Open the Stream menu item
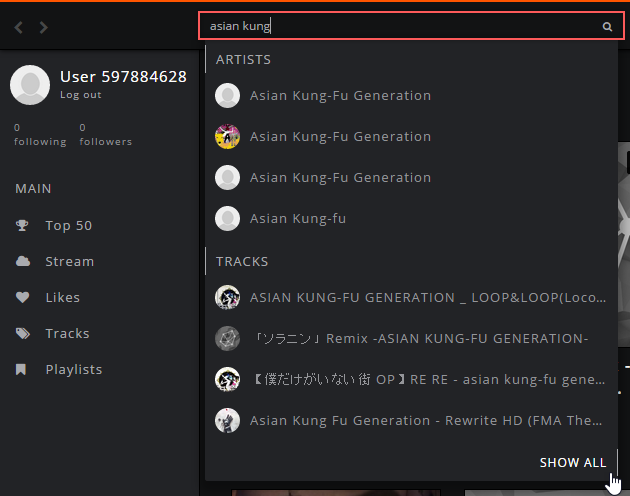The width and height of the screenshot is (630, 496). 69,262
